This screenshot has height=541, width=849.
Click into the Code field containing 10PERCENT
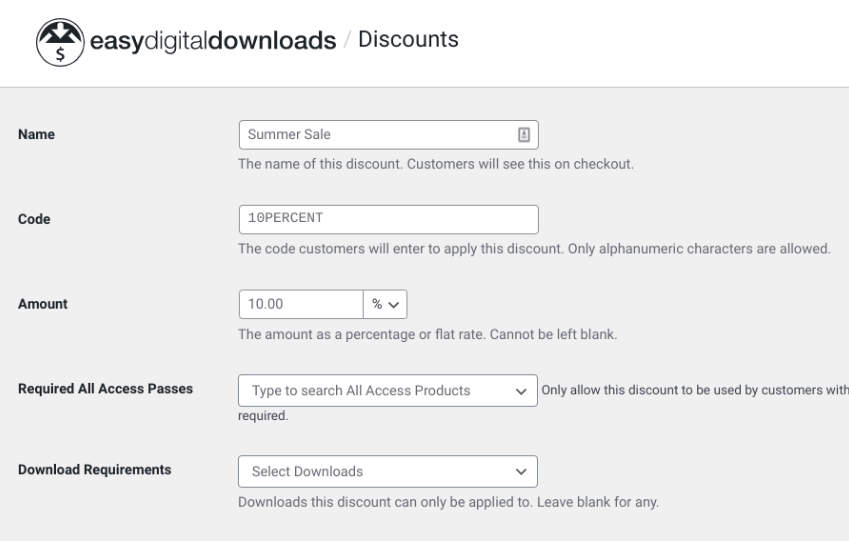coord(388,219)
